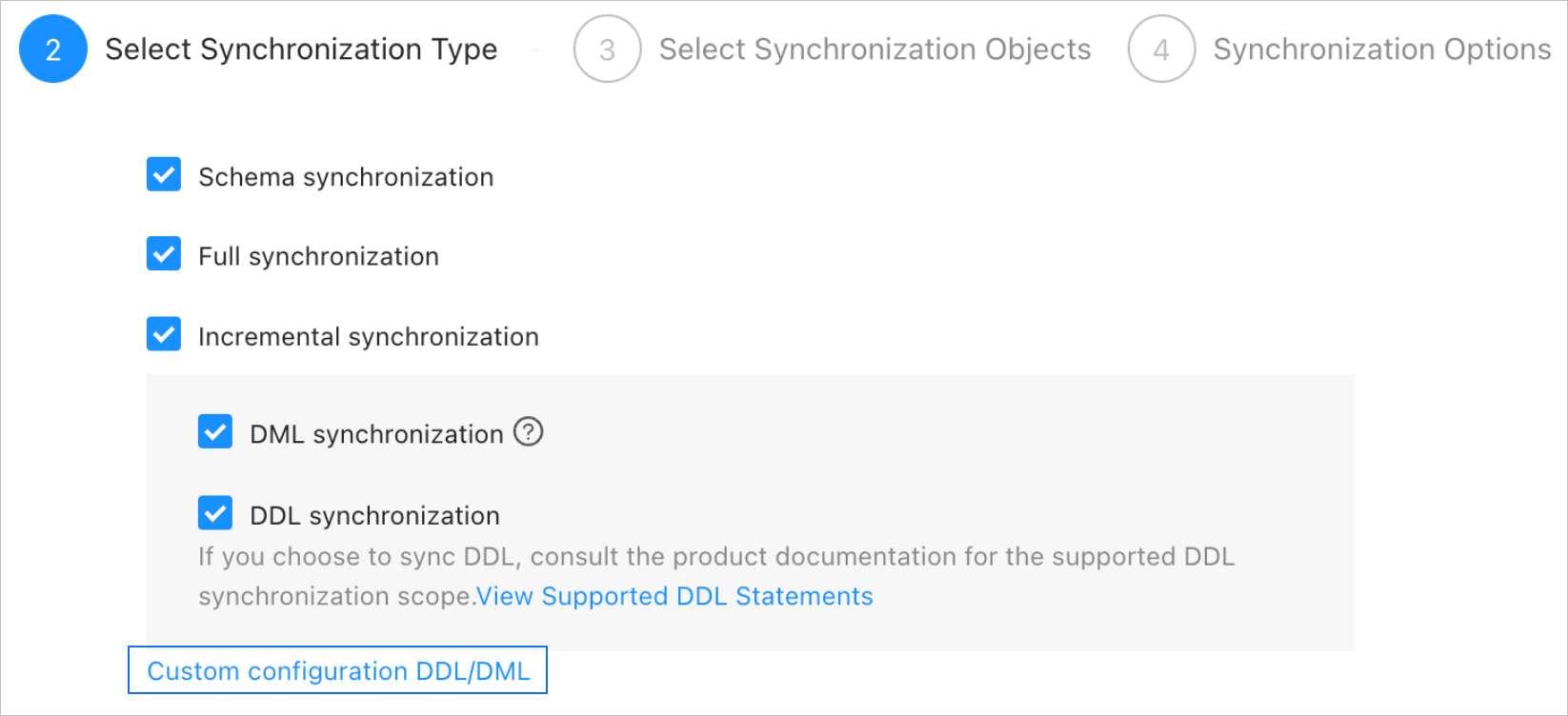Uncheck DML synchronization checkbox
The width and height of the screenshot is (1568, 716).
(x=215, y=431)
